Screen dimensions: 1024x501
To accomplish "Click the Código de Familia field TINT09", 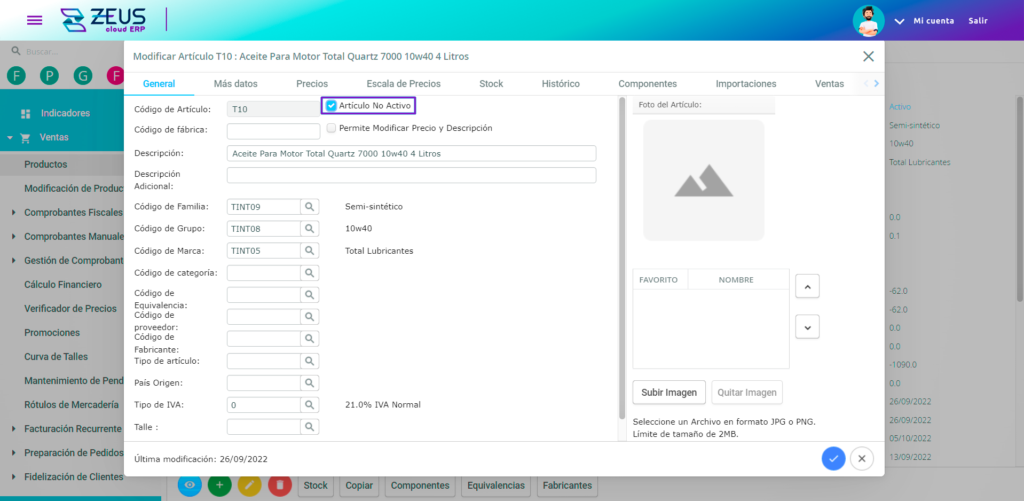I will pyautogui.click(x=264, y=206).
